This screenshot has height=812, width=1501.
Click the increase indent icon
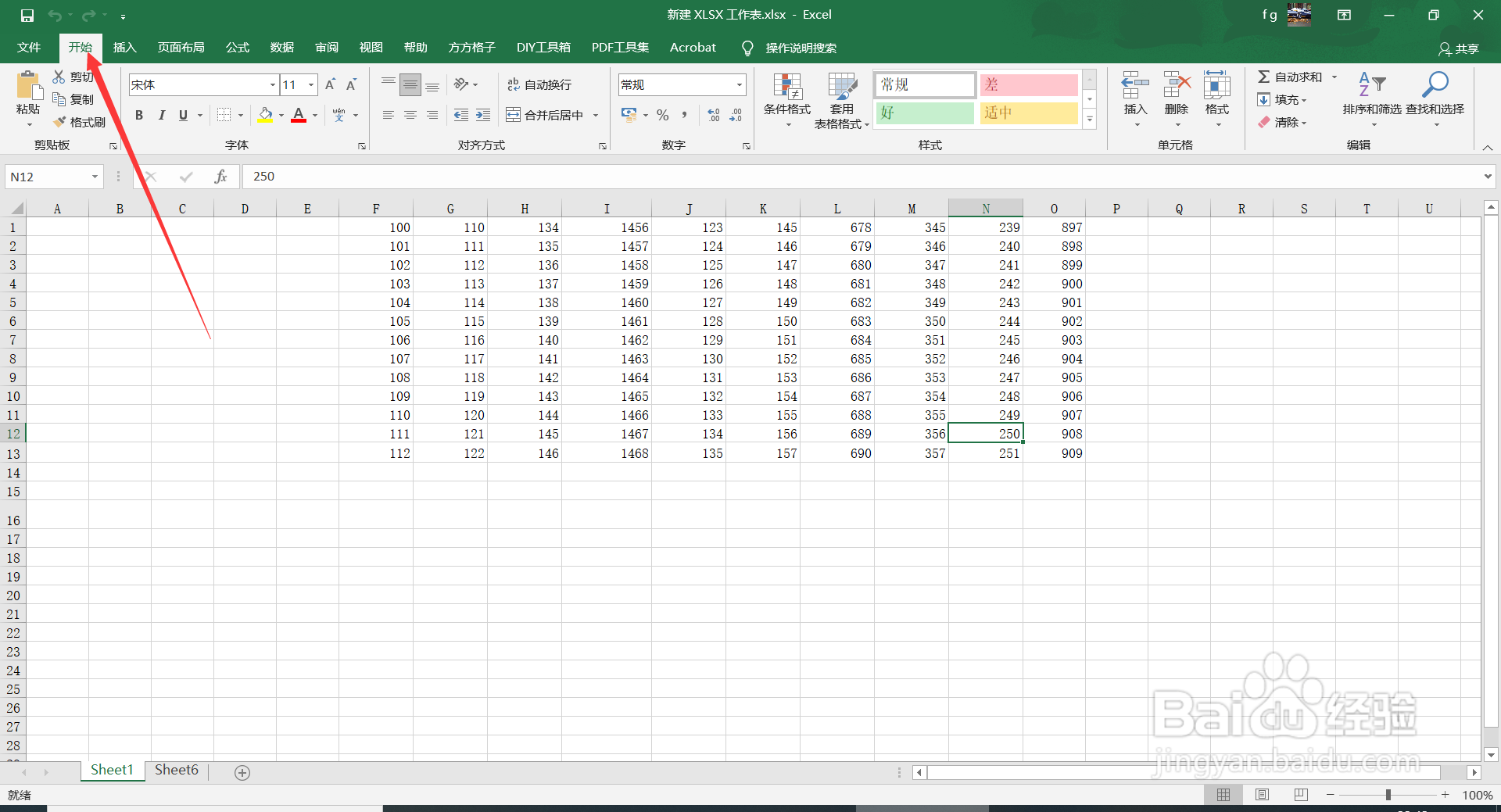click(x=483, y=115)
